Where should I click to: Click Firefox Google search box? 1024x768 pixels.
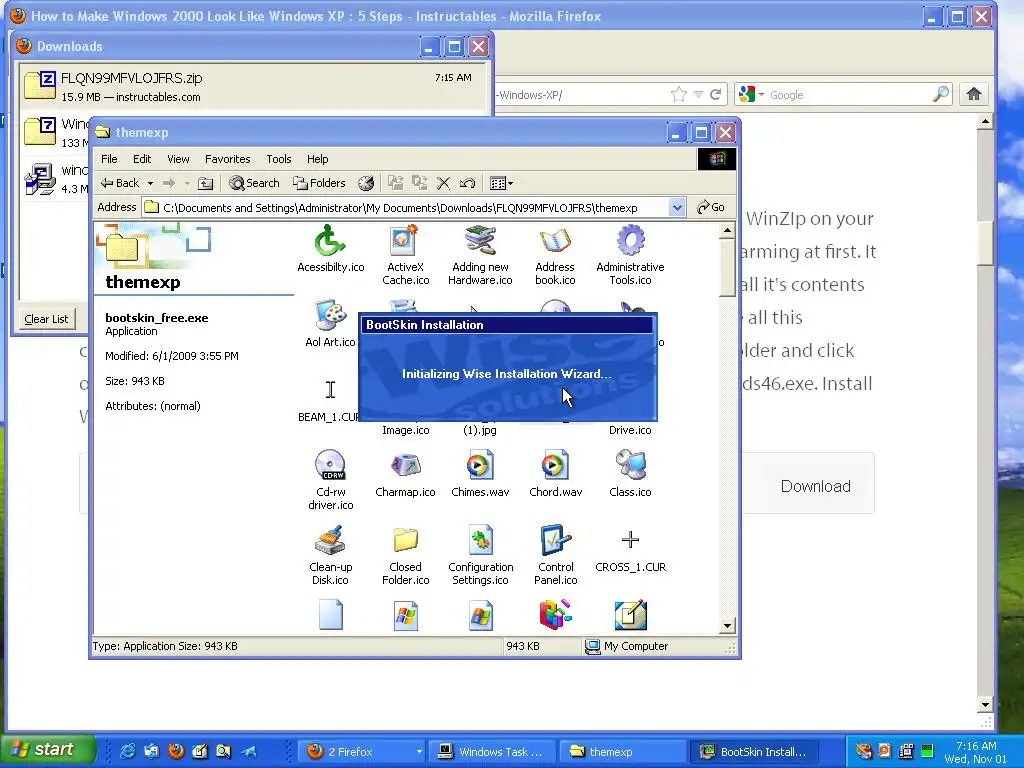[849, 95]
